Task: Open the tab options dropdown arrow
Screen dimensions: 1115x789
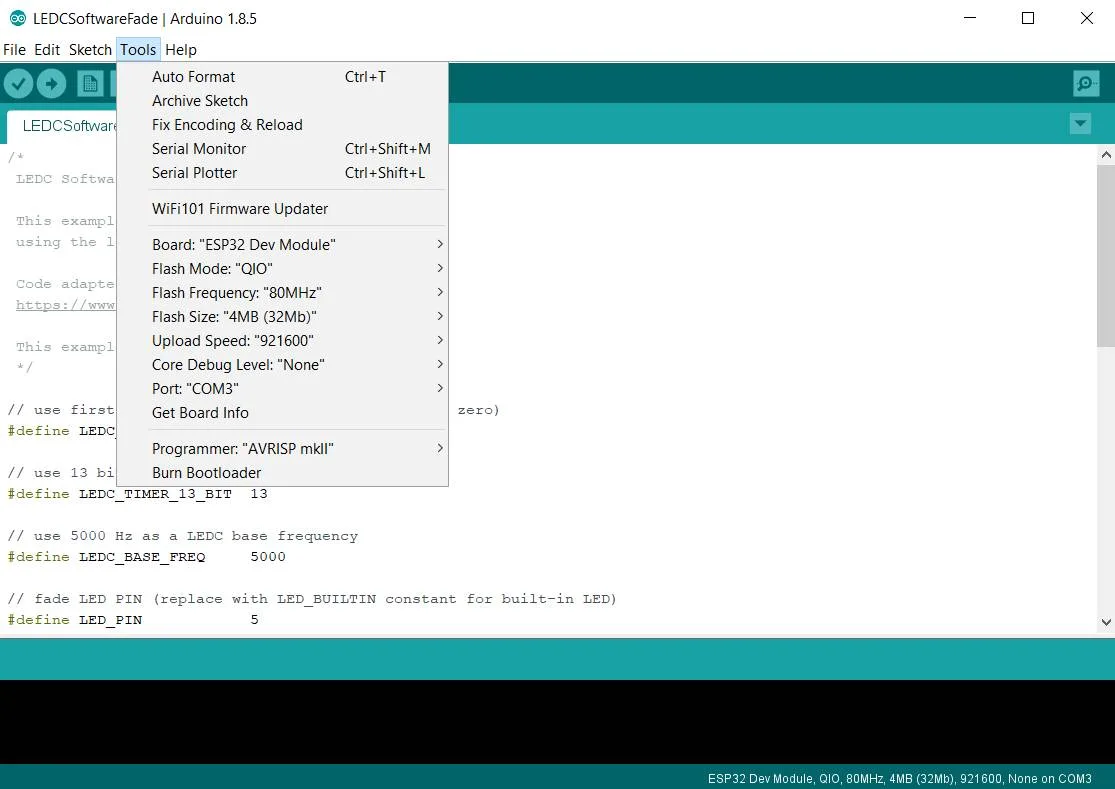Action: coord(1080,124)
